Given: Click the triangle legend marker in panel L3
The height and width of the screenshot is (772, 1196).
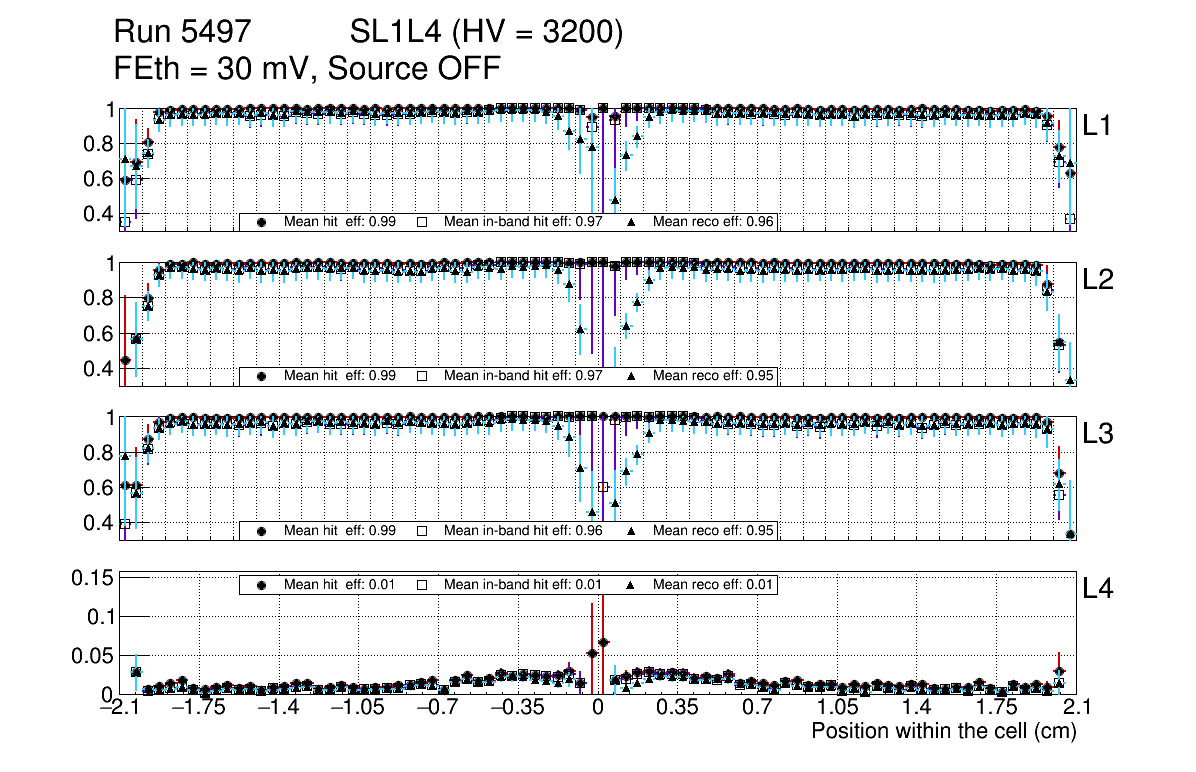Looking at the screenshot, I should click(631, 531).
